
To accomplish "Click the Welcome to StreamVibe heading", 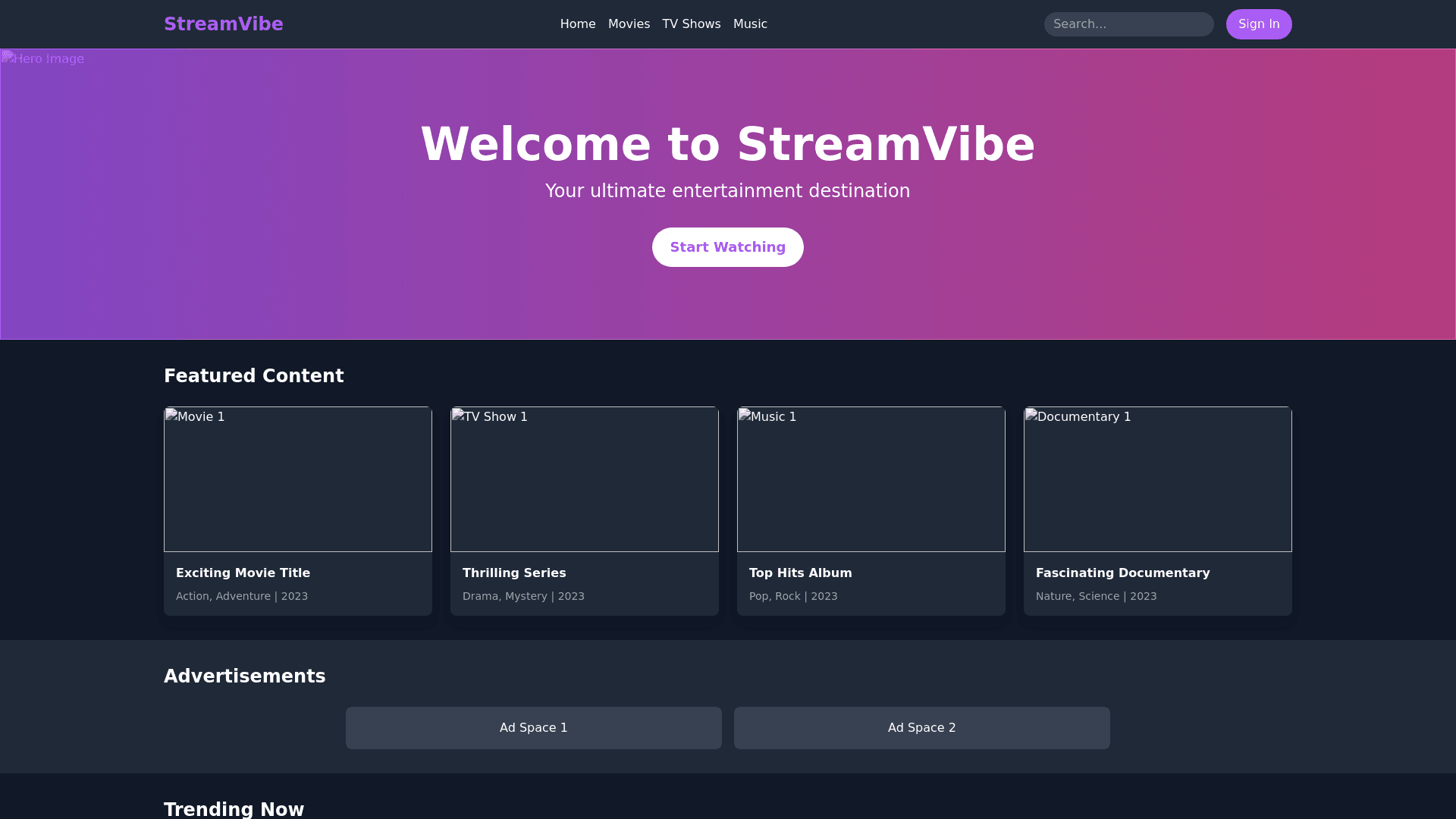I will [727, 144].
